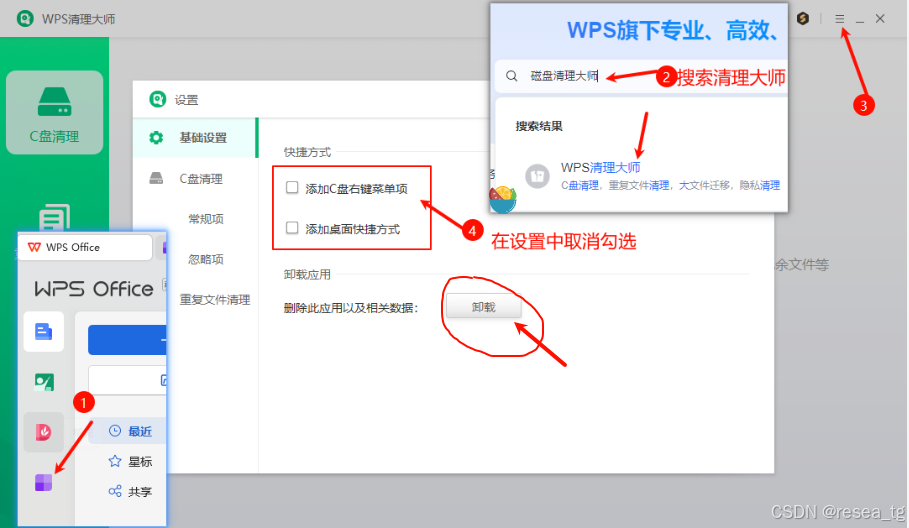Click the blue new button in WPS Office
This screenshot has height=528, width=909.
127,340
